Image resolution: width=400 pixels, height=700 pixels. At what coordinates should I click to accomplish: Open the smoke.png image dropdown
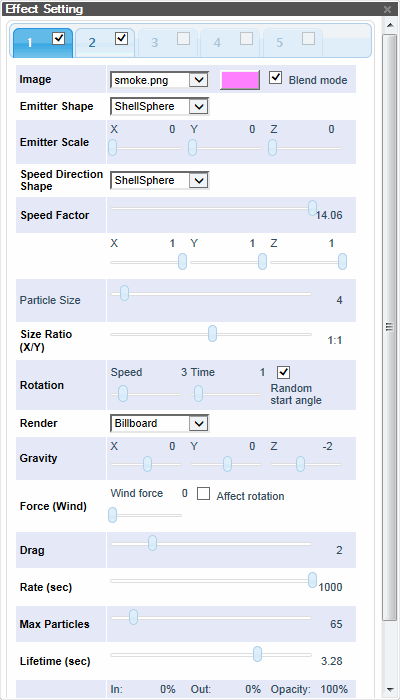coord(159,80)
